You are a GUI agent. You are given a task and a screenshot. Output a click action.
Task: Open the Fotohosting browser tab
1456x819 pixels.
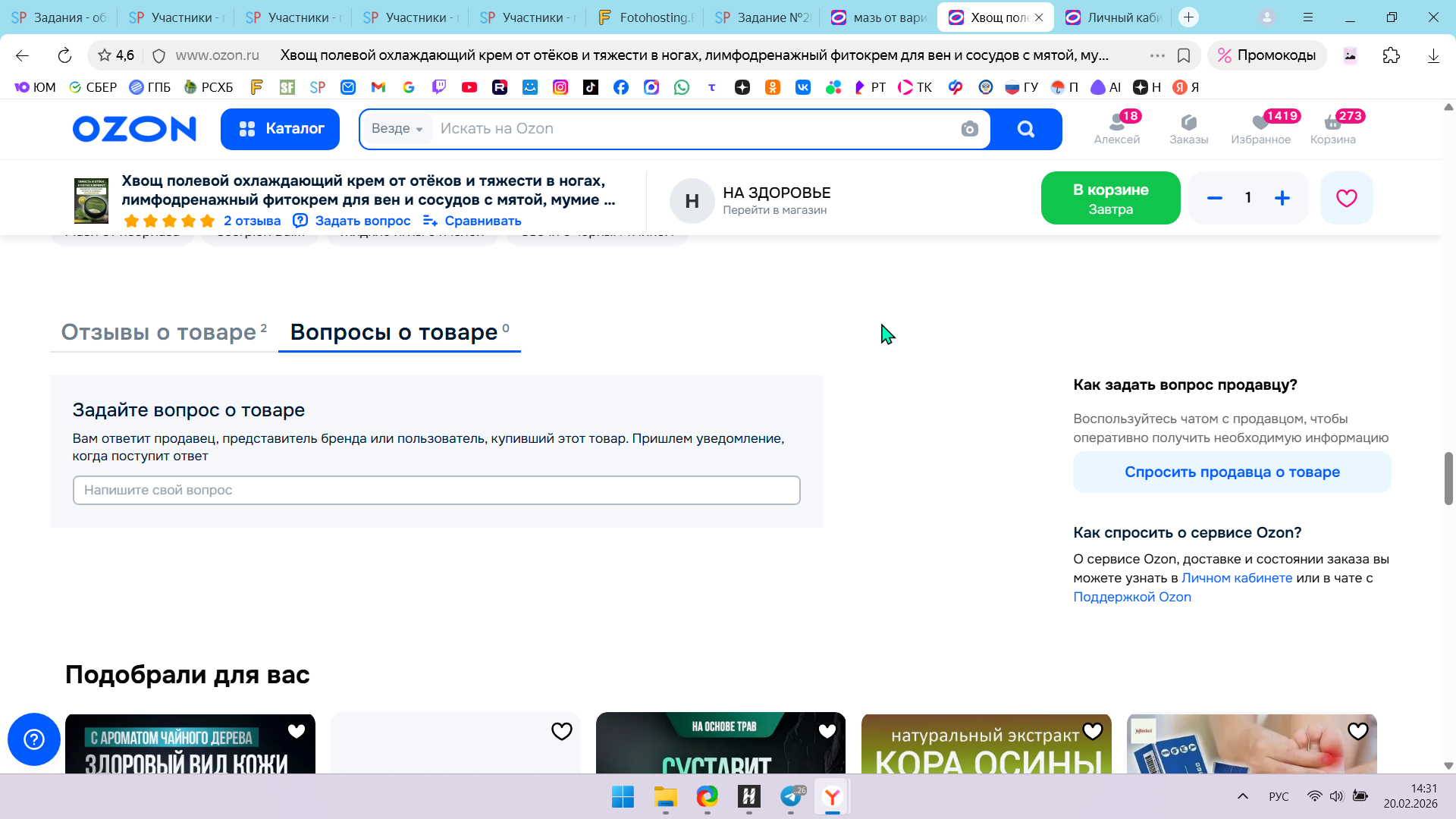click(647, 17)
